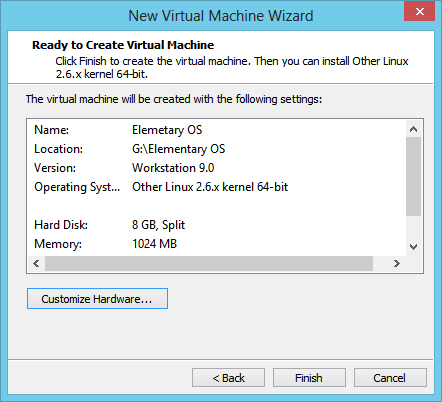
Task: Click the New Virtual Machine Wizard title bar
Action: click(x=221, y=15)
